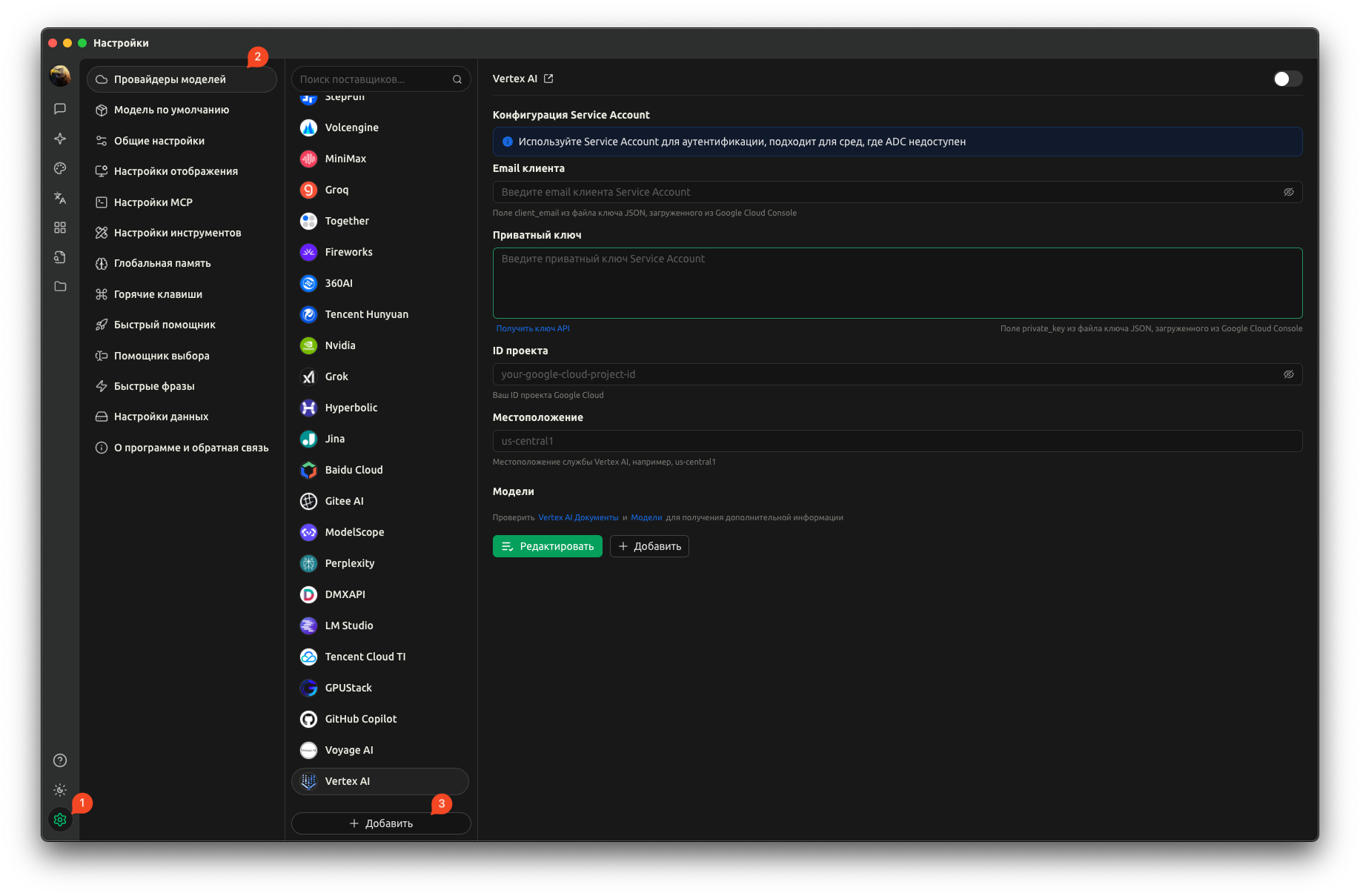Follow the Получить ключ API link
The height and width of the screenshot is (896, 1360).
(533, 328)
